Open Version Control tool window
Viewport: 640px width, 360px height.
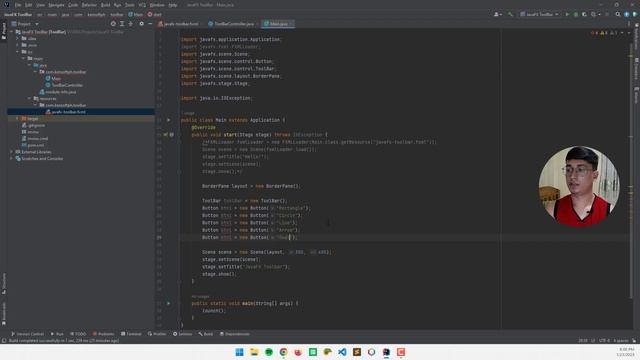click(28, 334)
